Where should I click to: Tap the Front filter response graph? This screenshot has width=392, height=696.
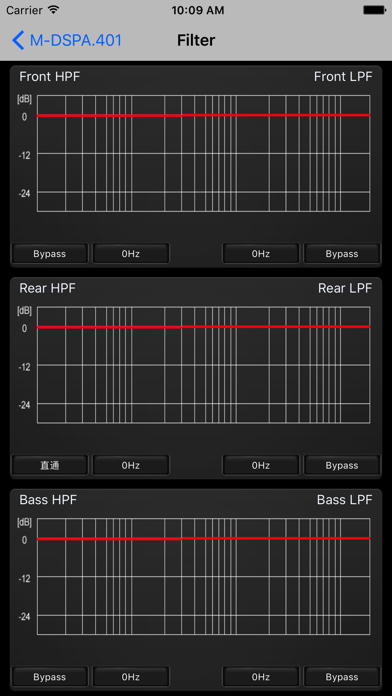coord(203,153)
